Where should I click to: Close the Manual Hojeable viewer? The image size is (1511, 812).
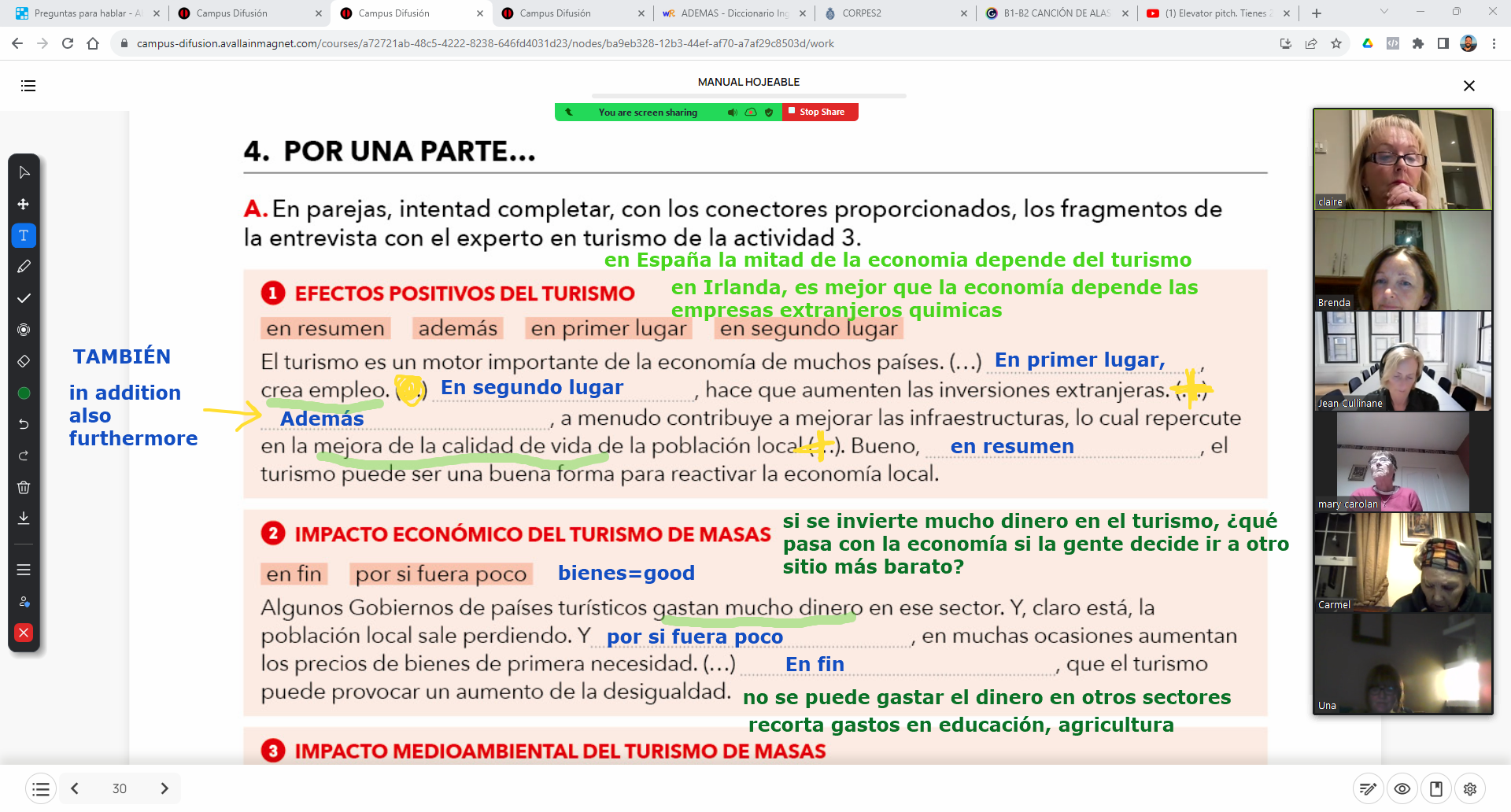(x=1469, y=86)
